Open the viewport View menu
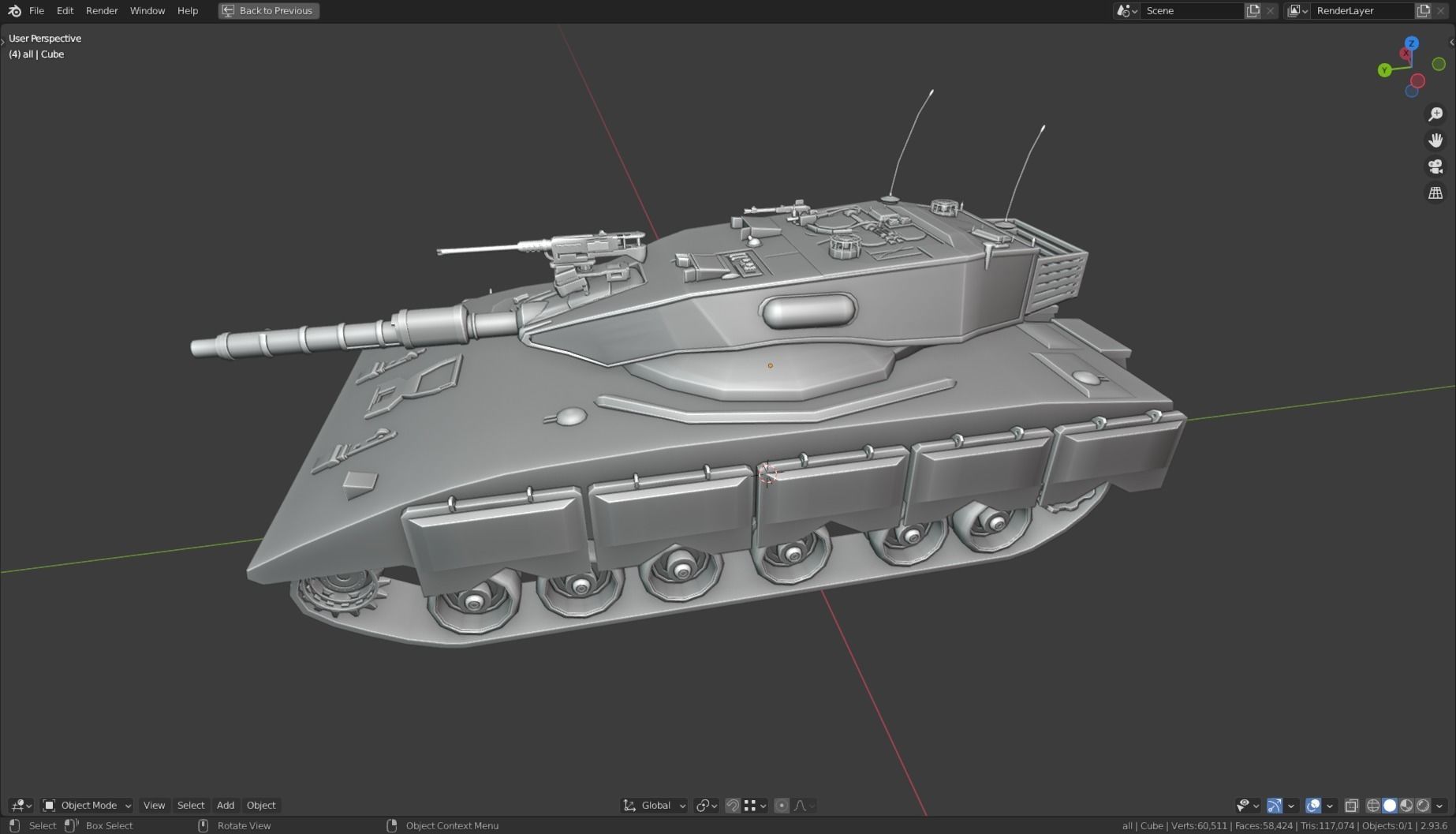Viewport: 1456px width, 834px height. 154,805
